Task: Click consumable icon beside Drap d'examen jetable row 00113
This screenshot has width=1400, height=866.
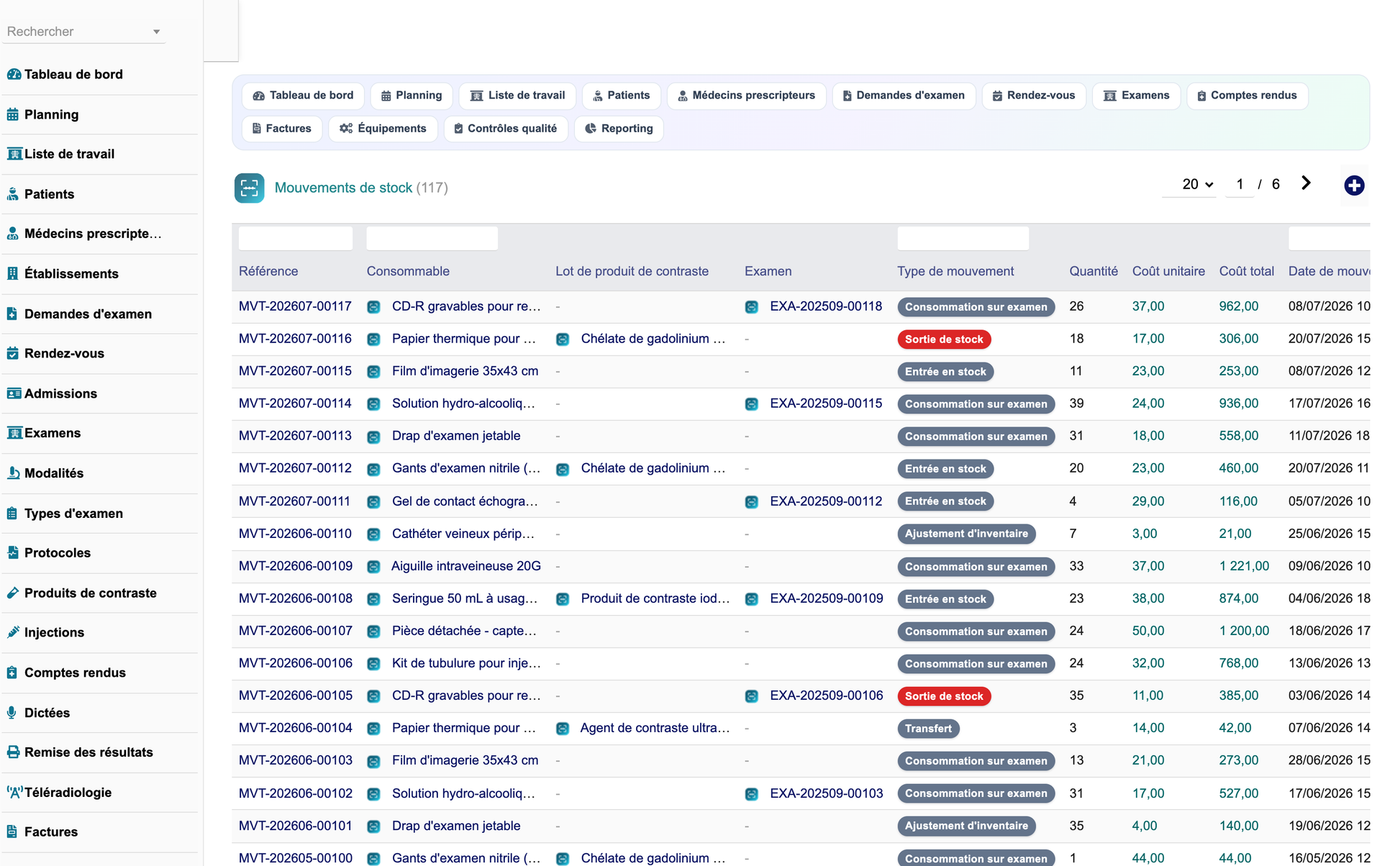Action: (x=373, y=437)
